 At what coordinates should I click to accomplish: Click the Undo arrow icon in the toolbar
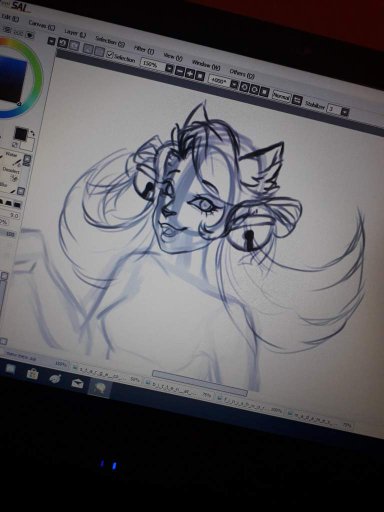click(62, 43)
